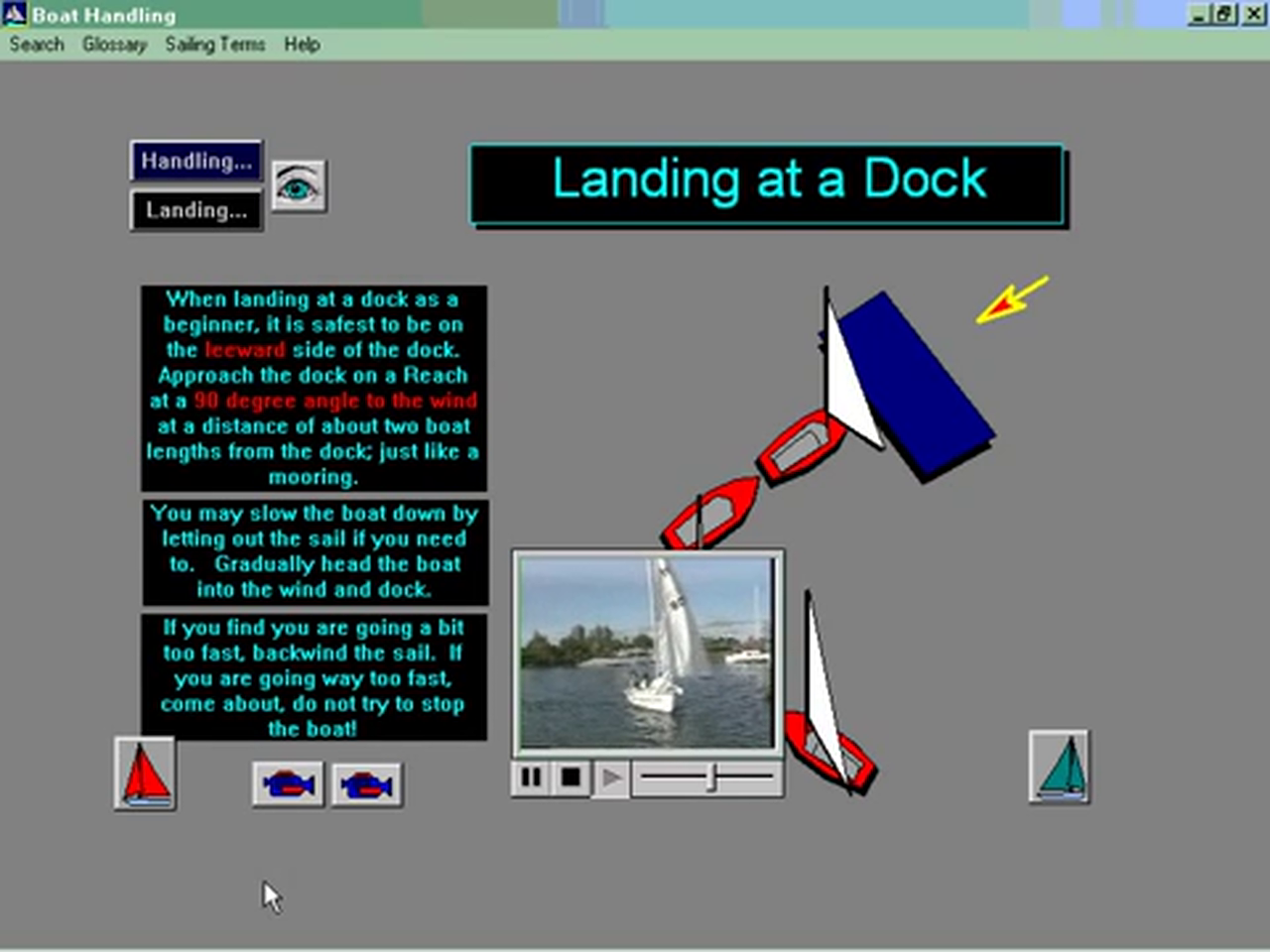Click the red "90 degree angle to the wind" text
Viewport: 1270px width, 952px height.
click(335, 401)
